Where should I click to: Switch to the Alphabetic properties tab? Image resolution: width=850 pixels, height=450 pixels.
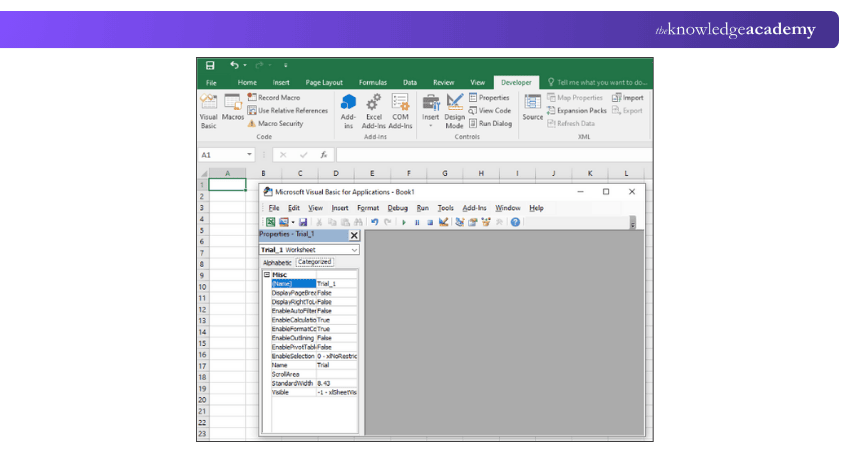(277, 262)
